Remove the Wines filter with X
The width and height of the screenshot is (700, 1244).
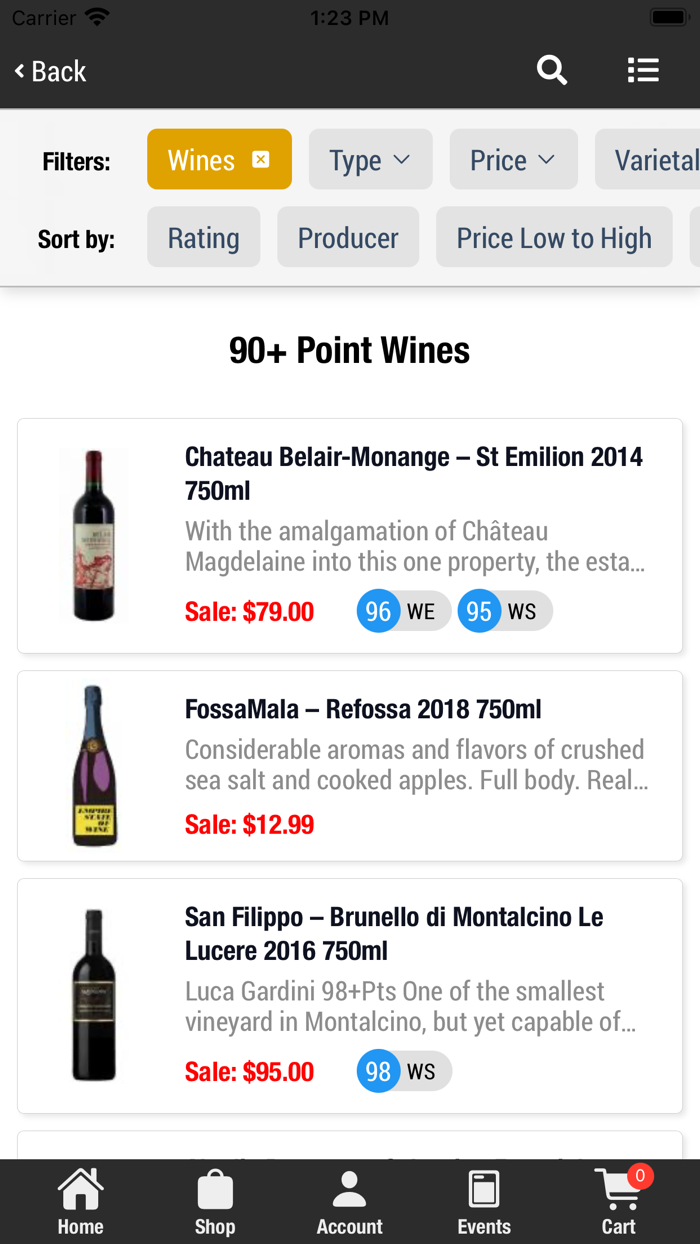pos(261,160)
